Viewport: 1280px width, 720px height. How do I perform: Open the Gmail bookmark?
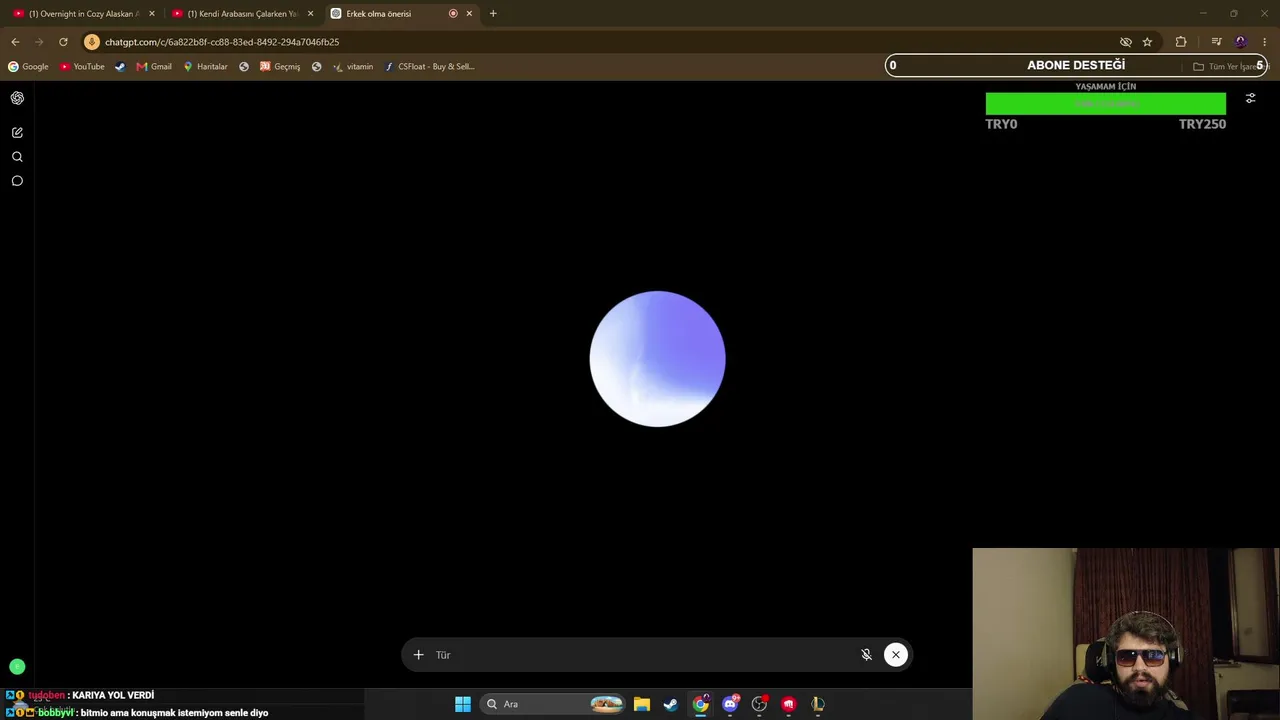point(154,67)
